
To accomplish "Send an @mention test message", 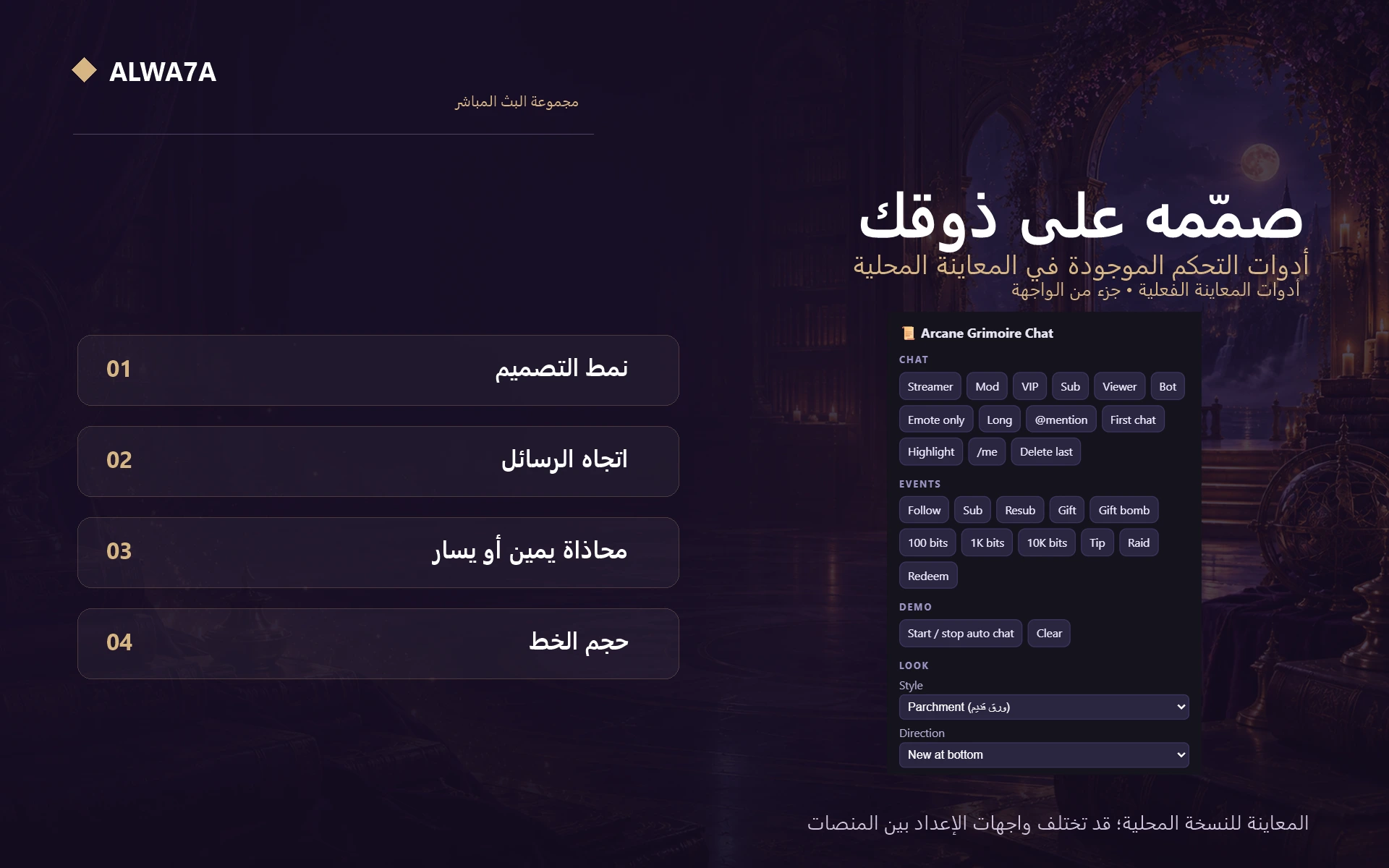I will coord(1061,420).
